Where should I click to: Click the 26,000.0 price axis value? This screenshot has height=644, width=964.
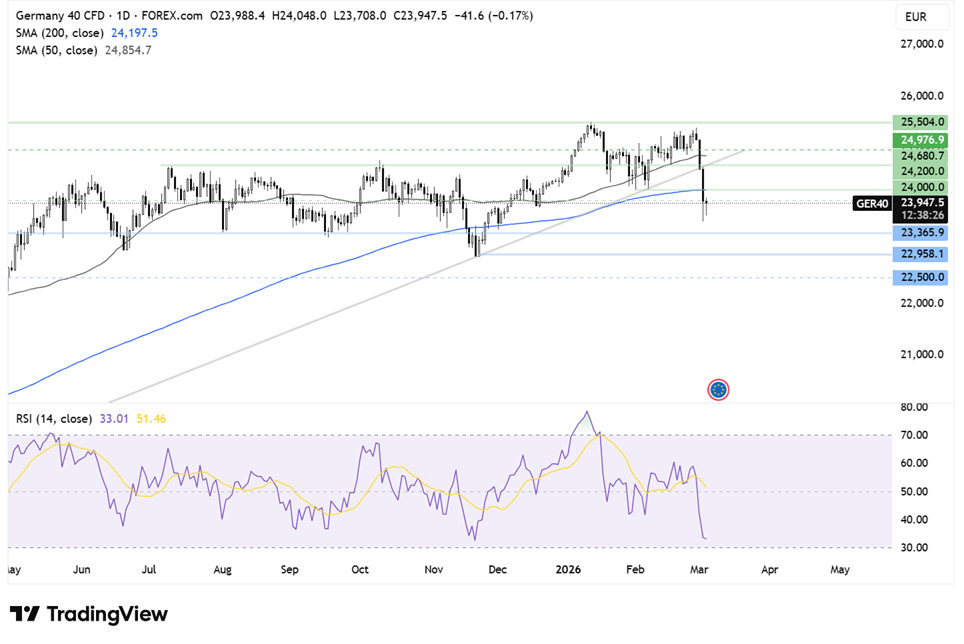pyautogui.click(x=922, y=96)
